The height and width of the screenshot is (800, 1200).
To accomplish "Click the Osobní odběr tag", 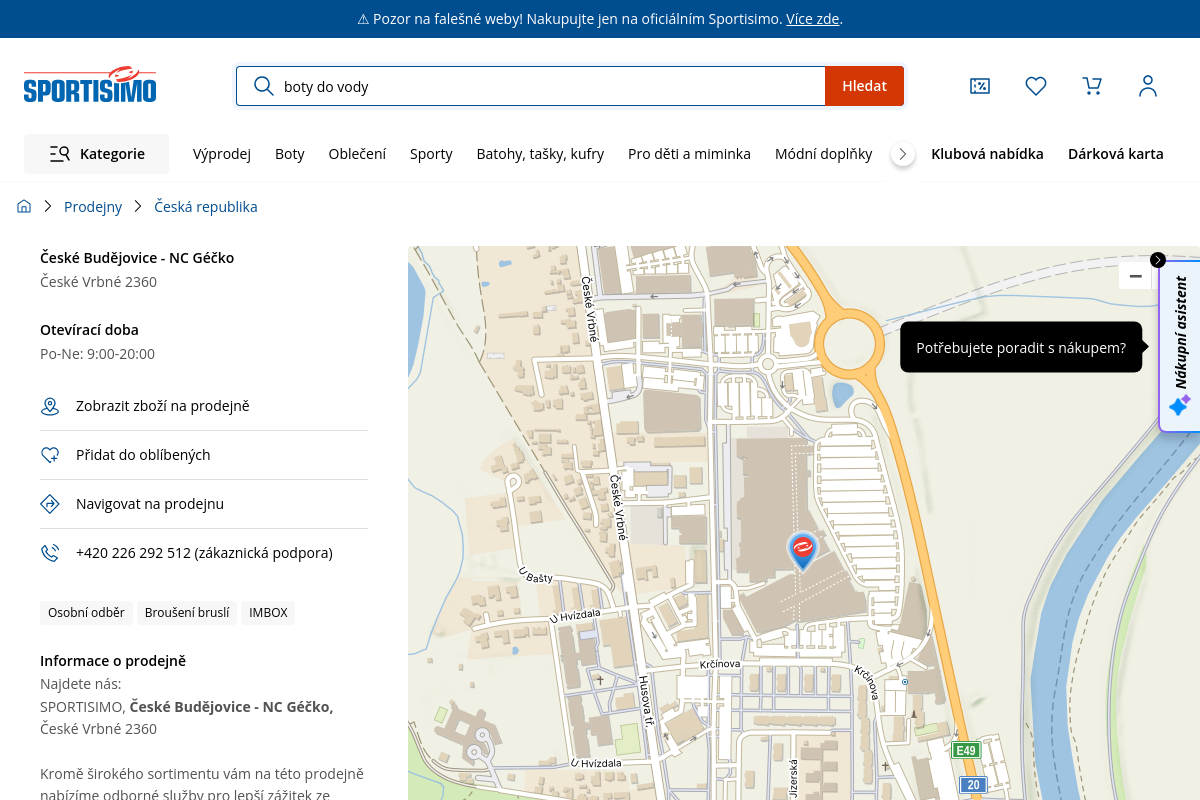I will pos(86,613).
